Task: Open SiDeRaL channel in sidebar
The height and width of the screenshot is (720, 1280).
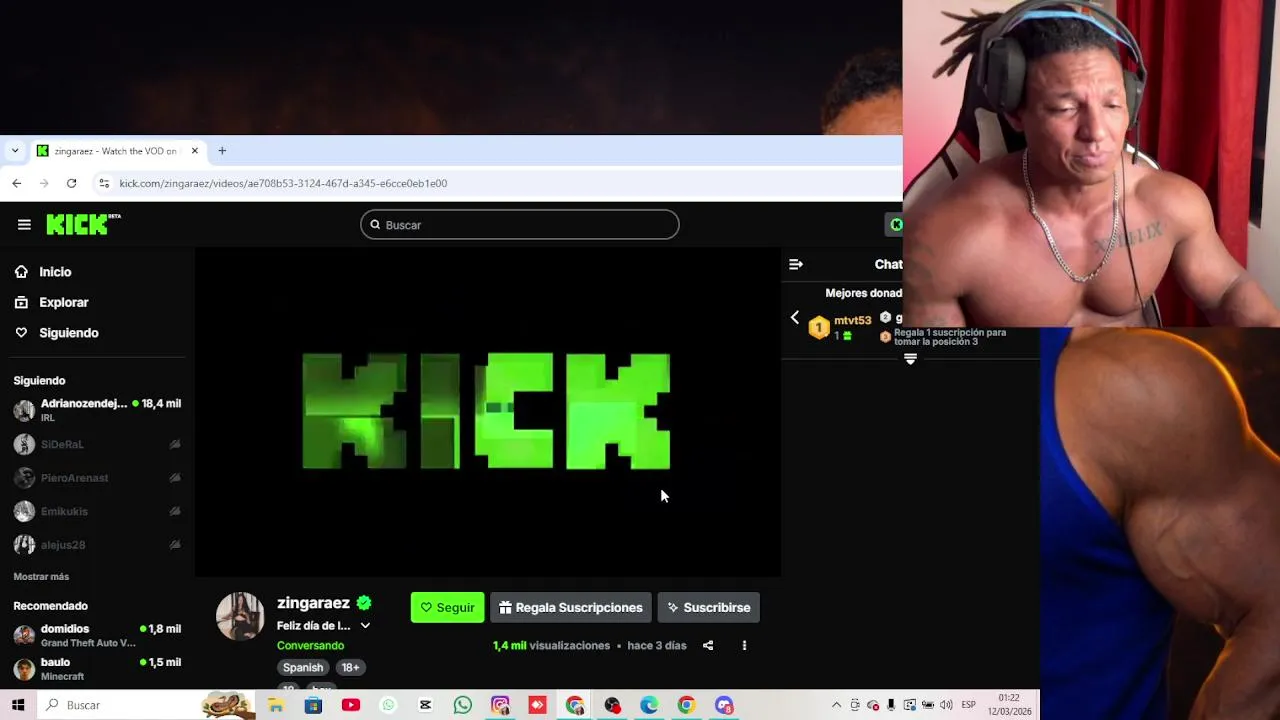Action: 97,444
